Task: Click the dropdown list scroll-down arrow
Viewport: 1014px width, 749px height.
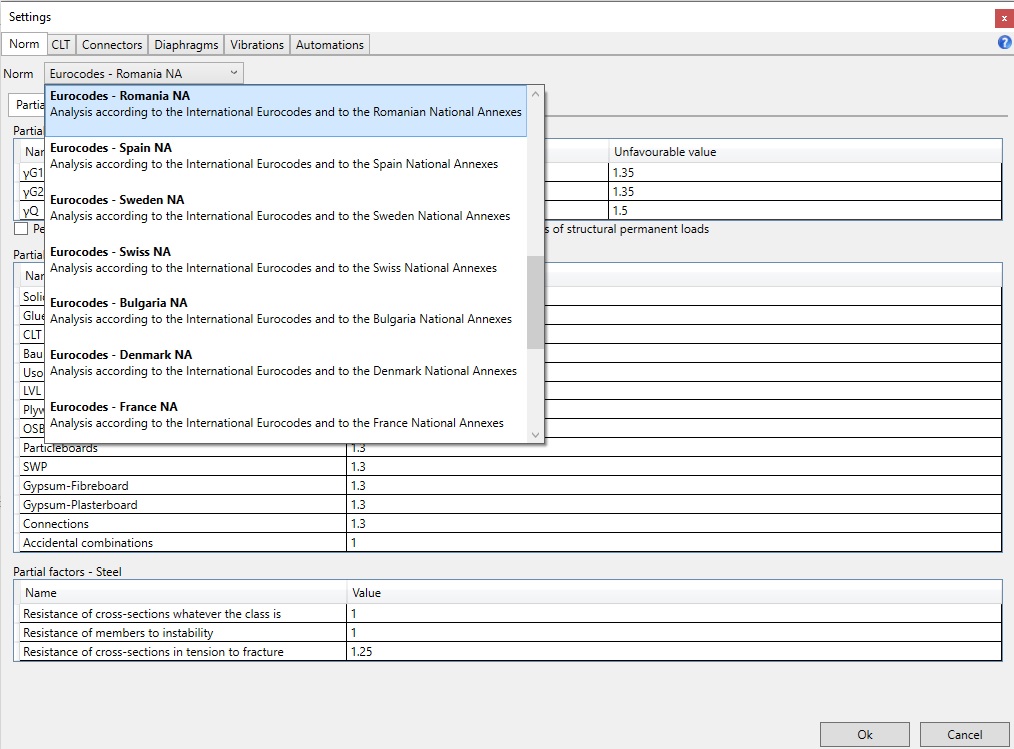Action: point(535,435)
